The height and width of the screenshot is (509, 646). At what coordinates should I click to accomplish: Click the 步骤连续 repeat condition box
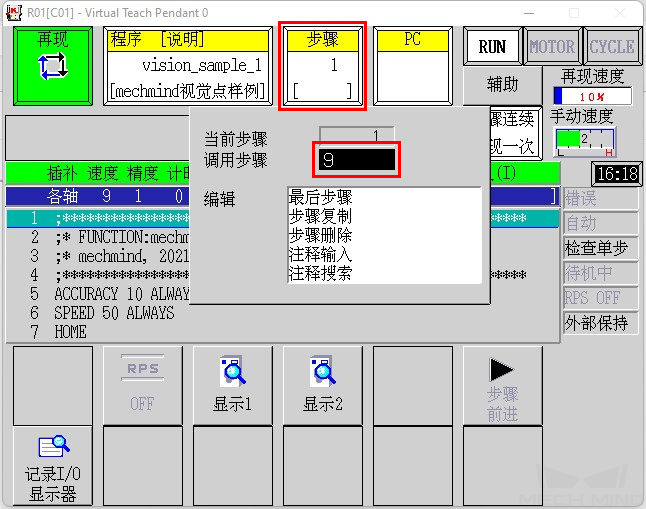coord(516,133)
